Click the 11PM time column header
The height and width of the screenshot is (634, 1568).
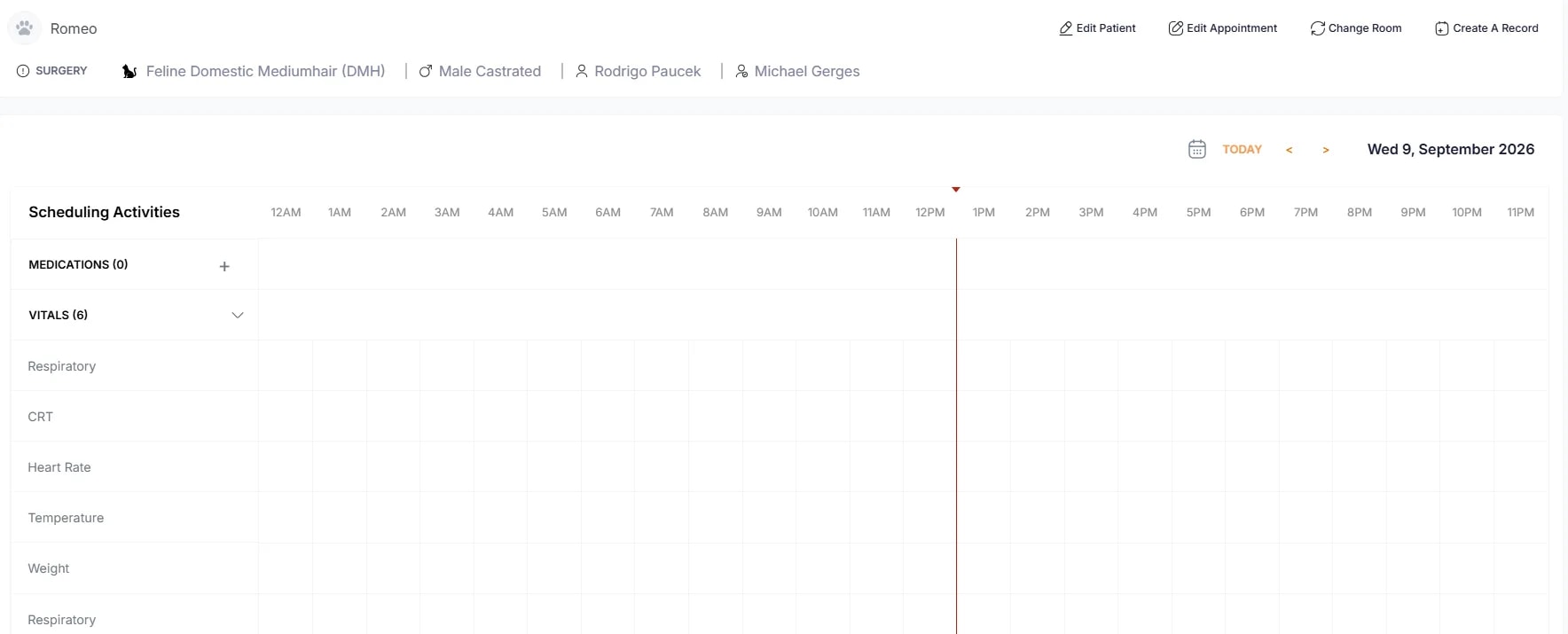[x=1520, y=212]
